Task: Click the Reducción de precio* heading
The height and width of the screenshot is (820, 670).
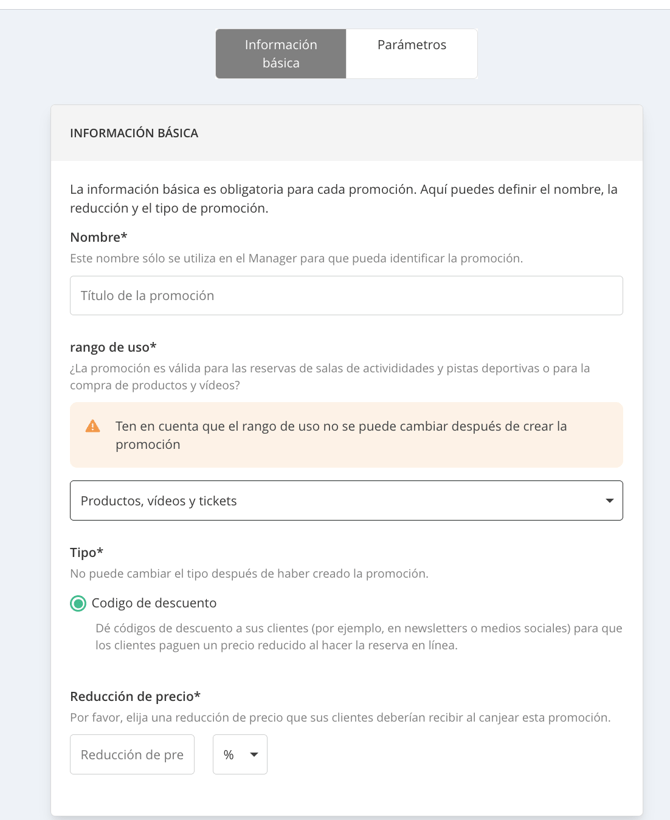Action: pyautogui.click(x=135, y=696)
